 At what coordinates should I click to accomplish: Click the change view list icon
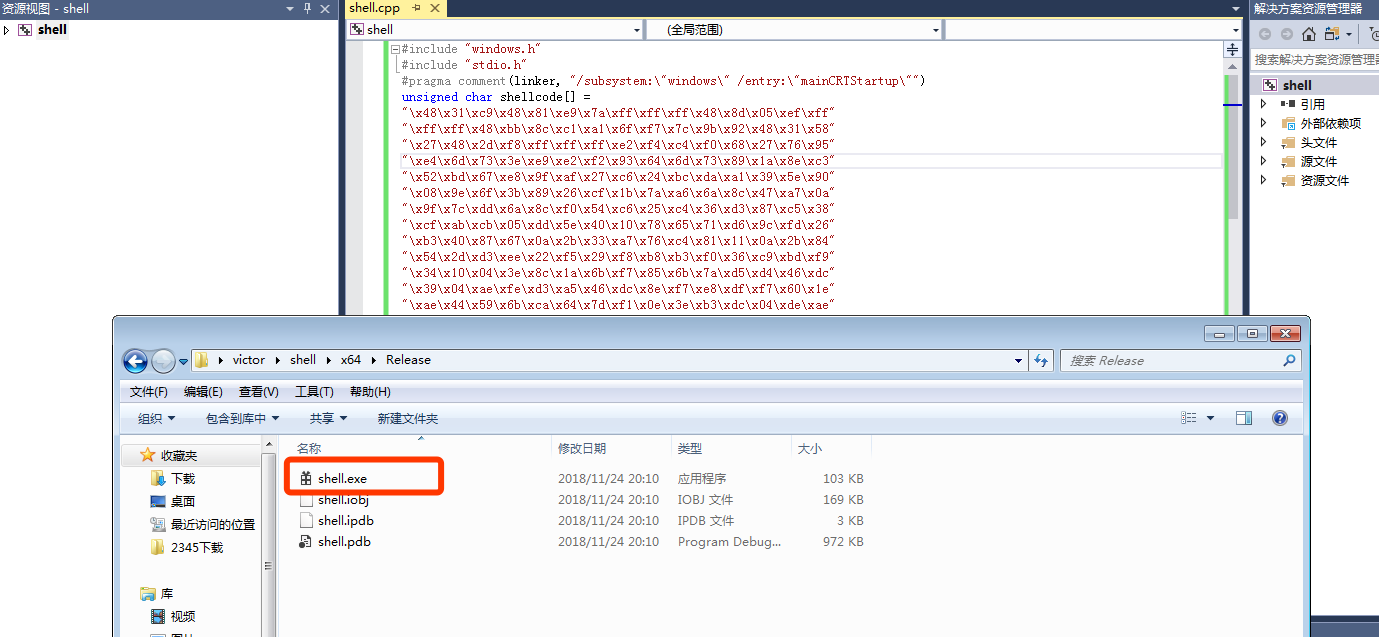pos(1189,418)
